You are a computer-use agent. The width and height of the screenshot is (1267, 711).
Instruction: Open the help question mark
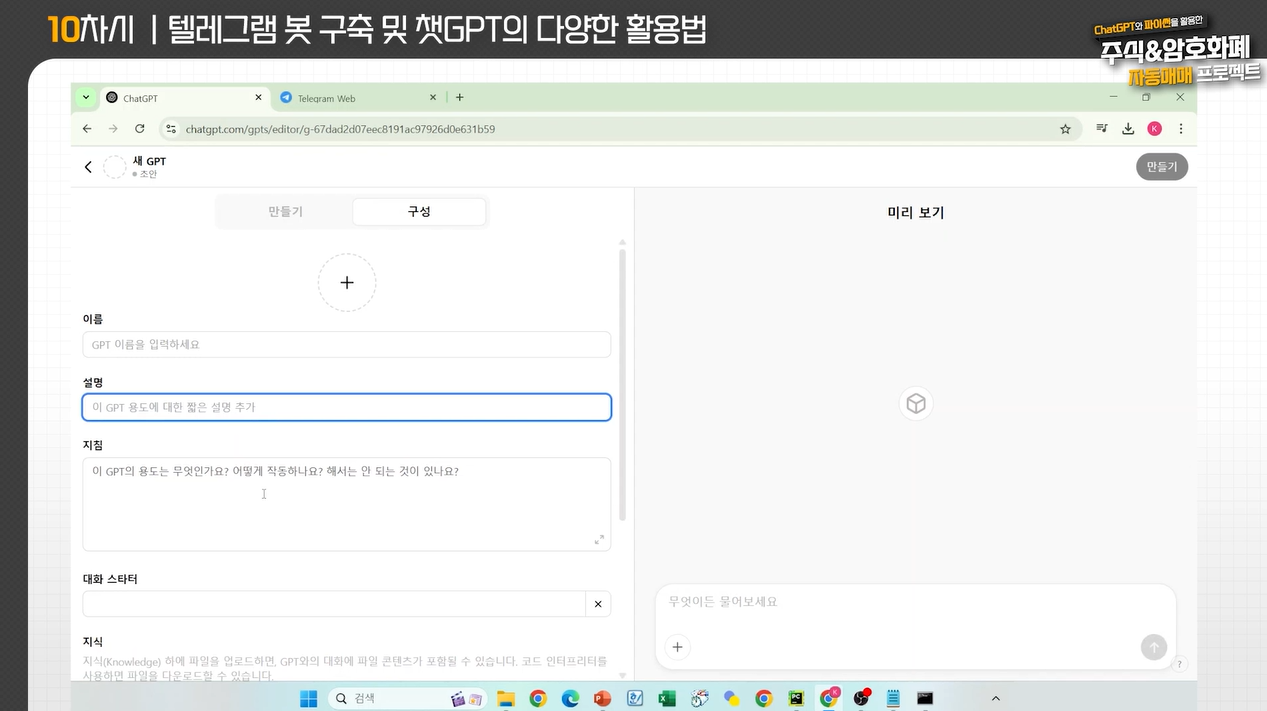tap(1180, 664)
